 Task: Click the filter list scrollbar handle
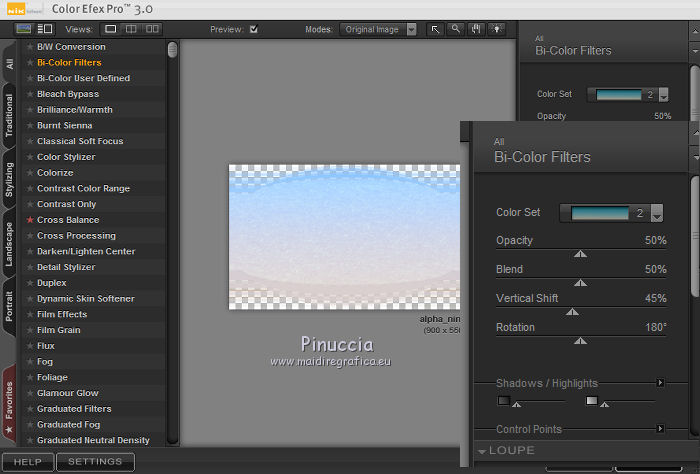[172, 50]
